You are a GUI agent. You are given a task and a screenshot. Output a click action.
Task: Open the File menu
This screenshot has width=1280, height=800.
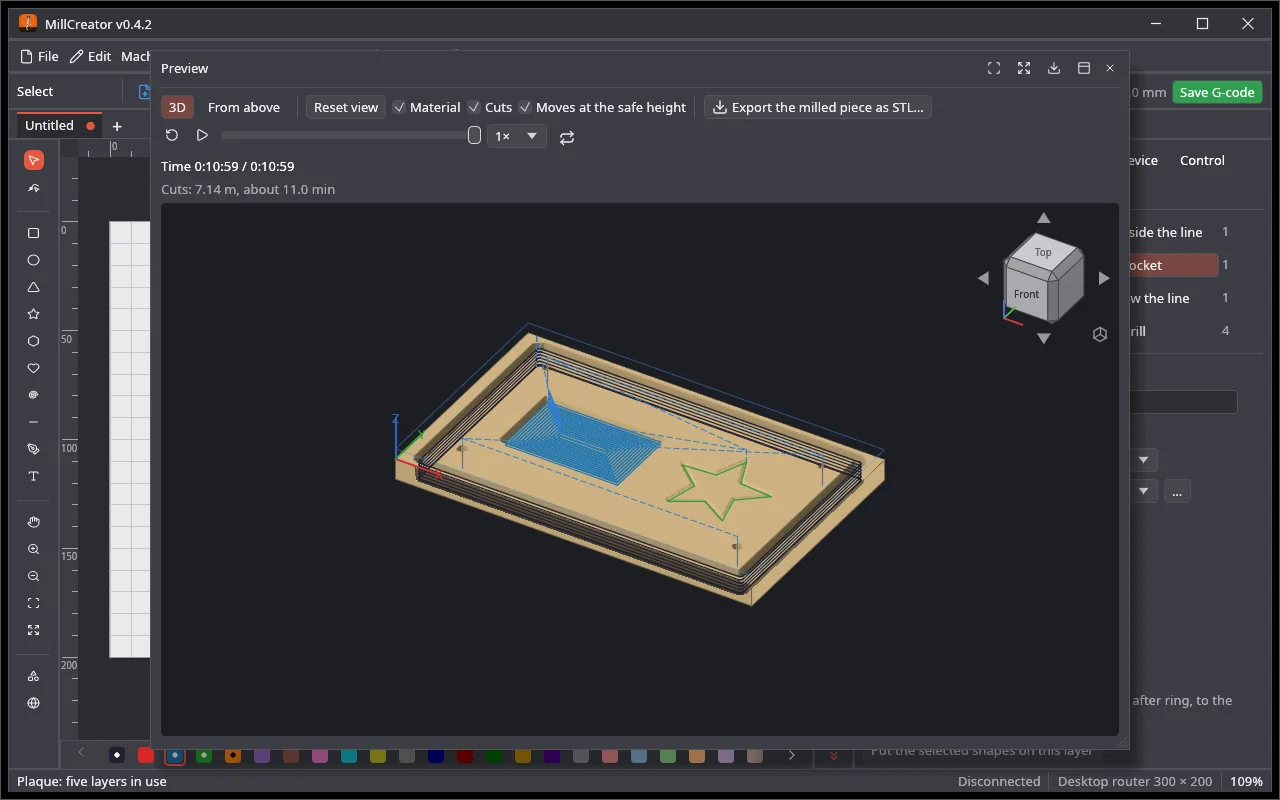(x=40, y=56)
